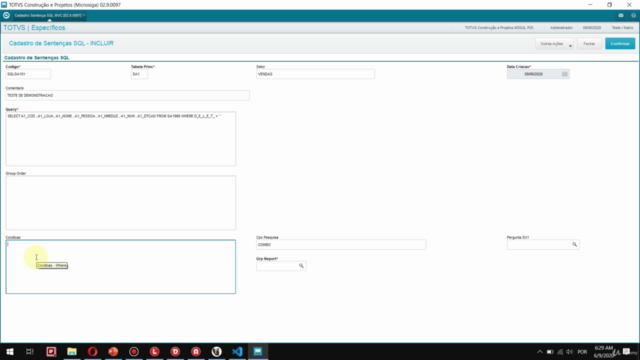Click the Comentario text field
This screenshot has height=360, width=640.
click(x=127, y=96)
